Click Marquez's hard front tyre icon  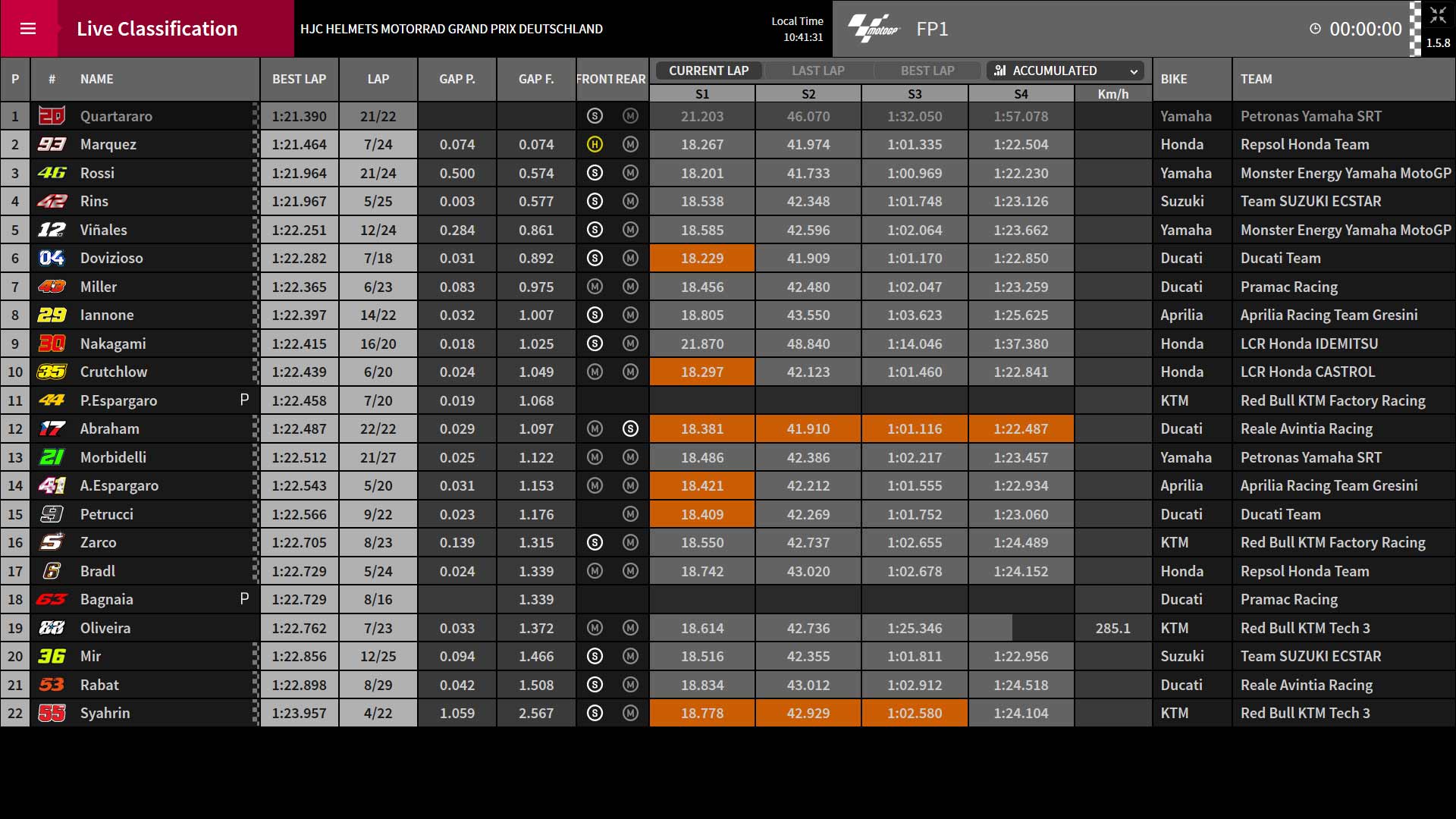(x=595, y=144)
